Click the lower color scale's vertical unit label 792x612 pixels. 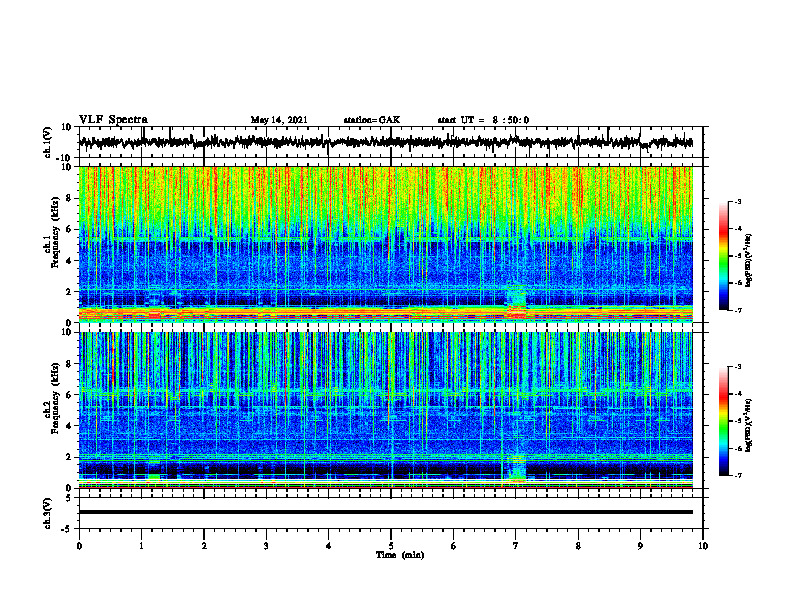[x=749, y=426]
